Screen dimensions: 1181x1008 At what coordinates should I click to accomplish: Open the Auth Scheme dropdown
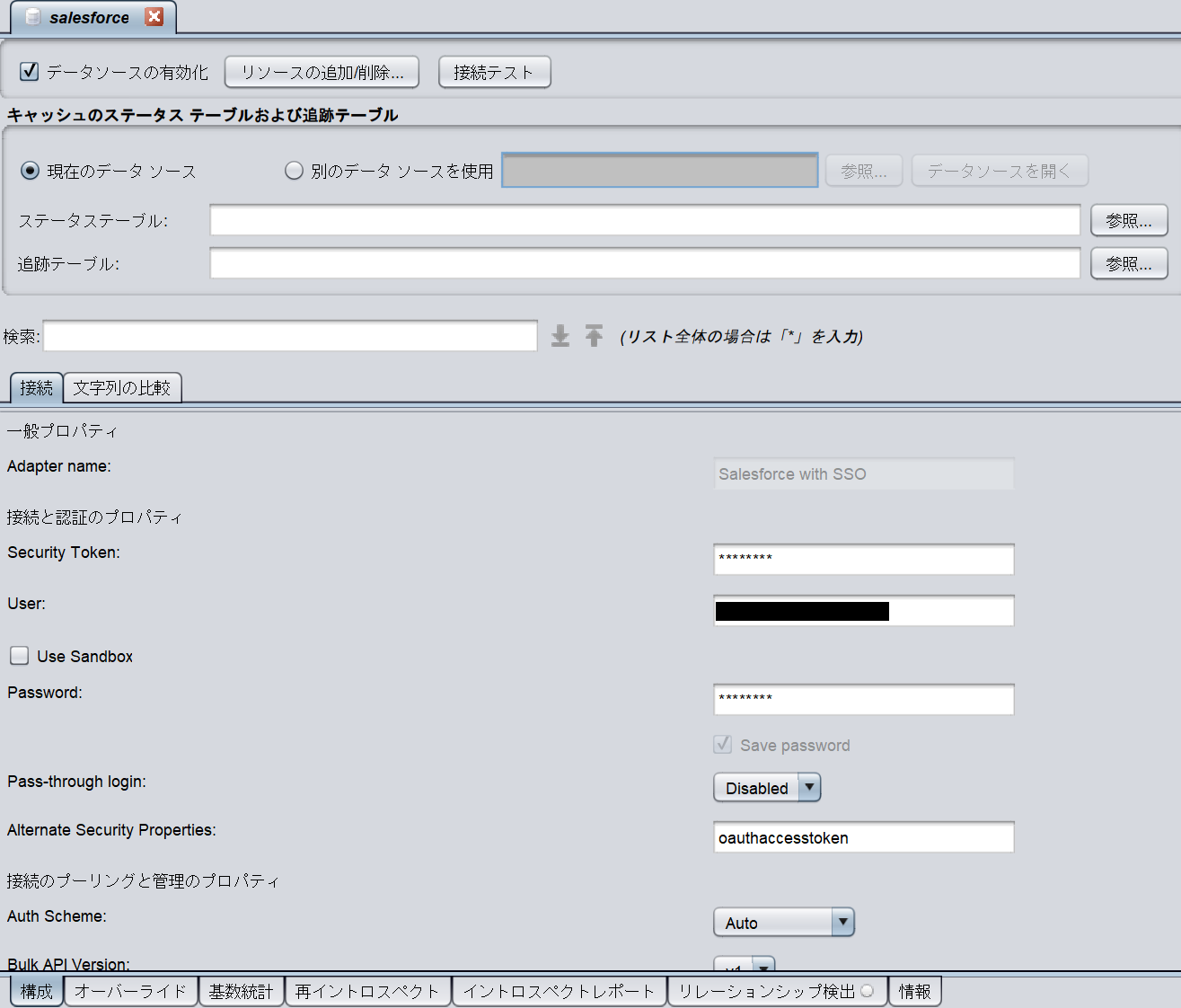[x=783, y=923]
